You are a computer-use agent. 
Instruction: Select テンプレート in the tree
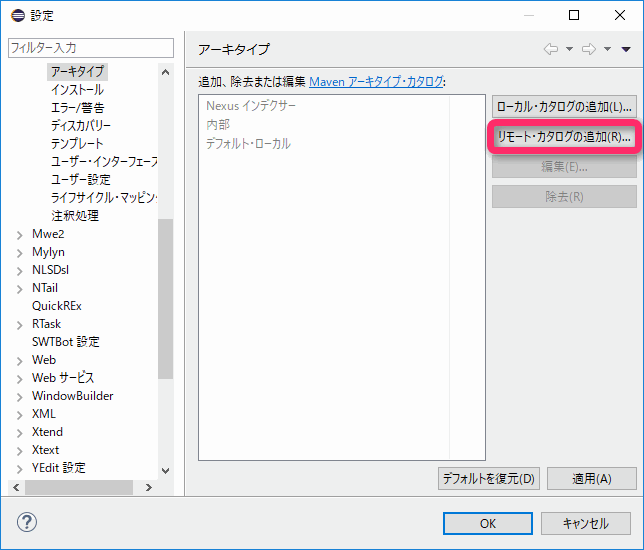pos(77,143)
